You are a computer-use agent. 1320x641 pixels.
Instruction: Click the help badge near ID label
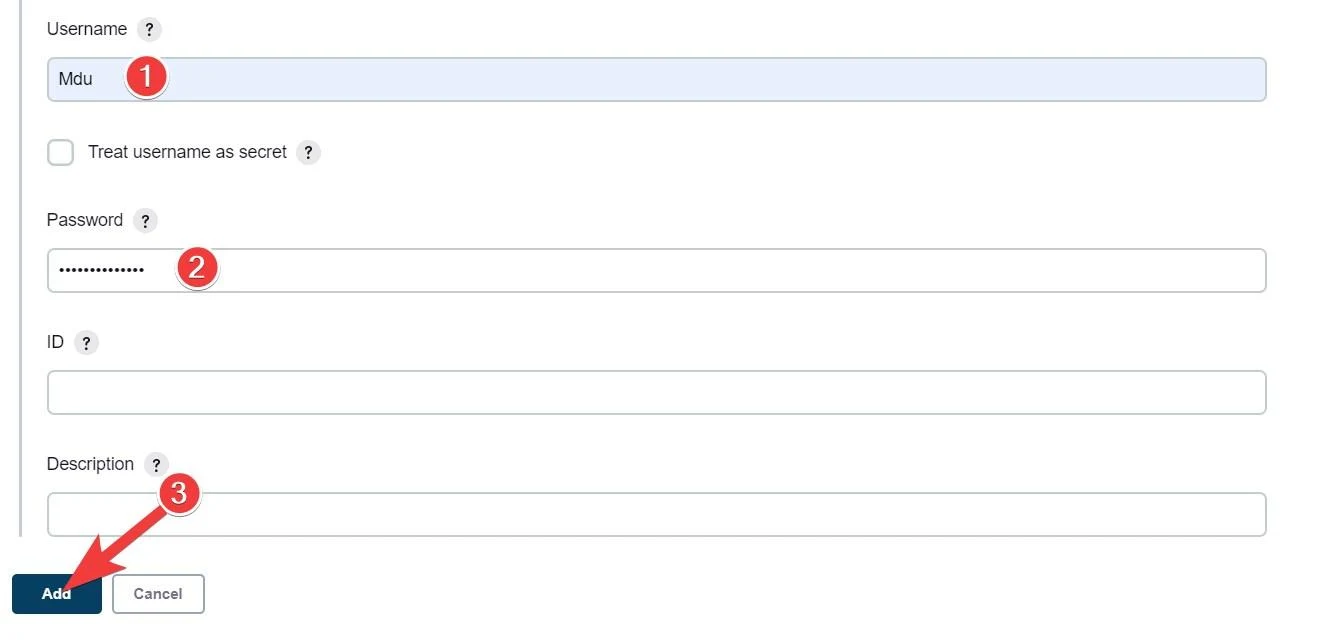click(87, 342)
